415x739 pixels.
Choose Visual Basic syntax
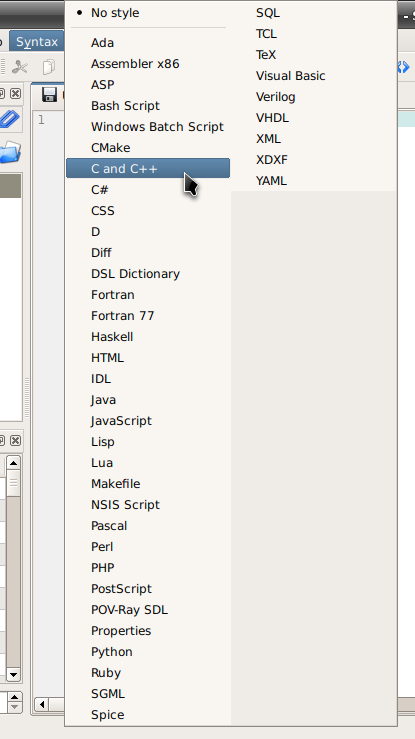pos(313,76)
